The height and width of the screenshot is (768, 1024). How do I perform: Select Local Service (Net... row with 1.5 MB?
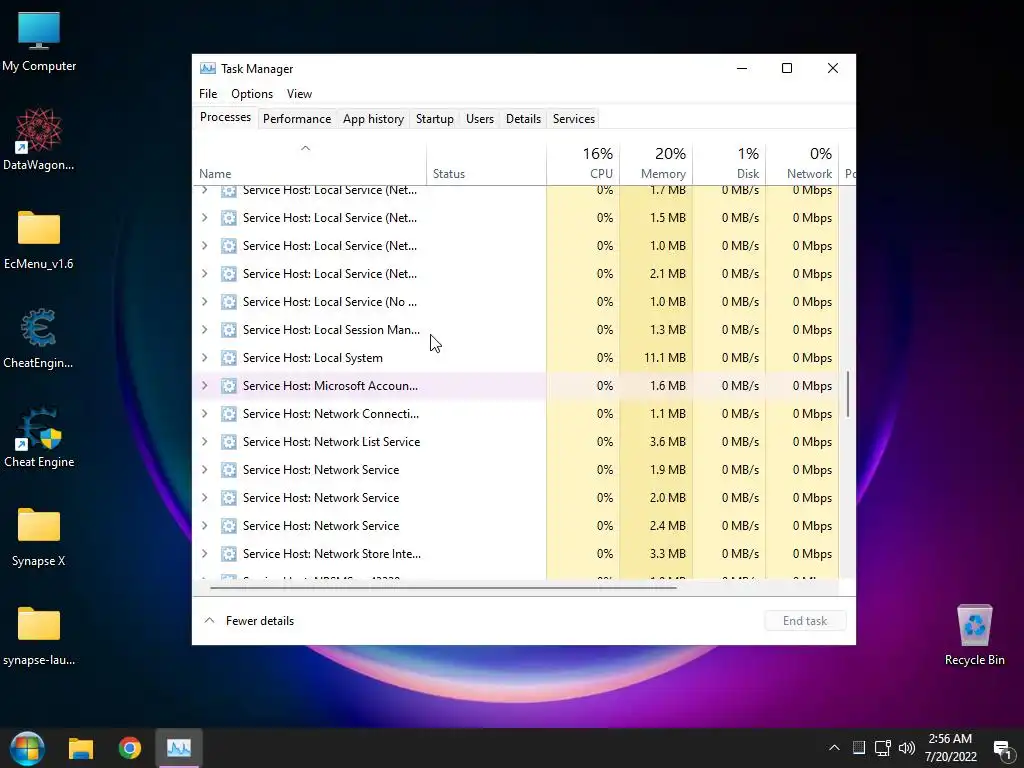[x=516, y=218]
